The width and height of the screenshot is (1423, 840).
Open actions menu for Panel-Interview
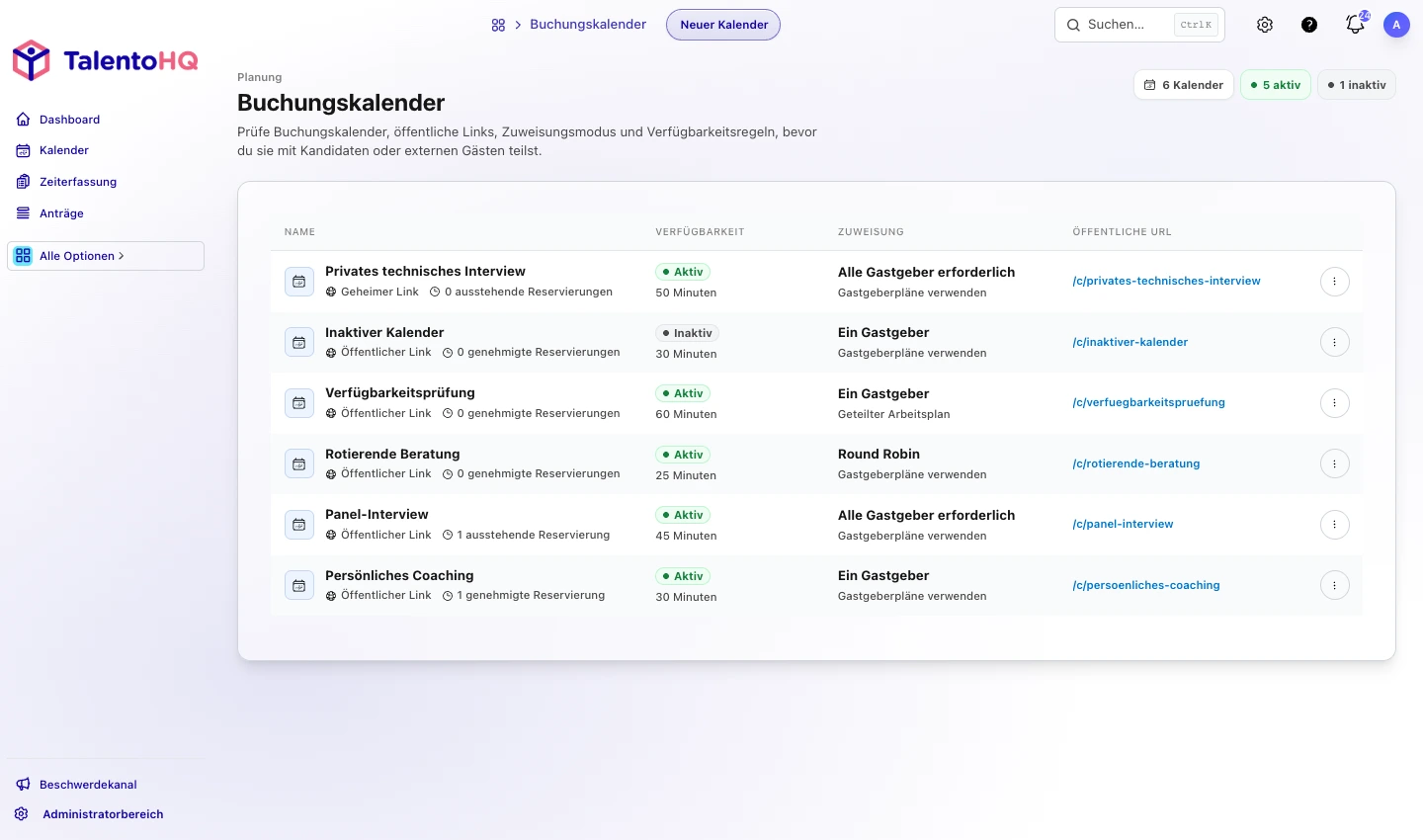(1335, 525)
